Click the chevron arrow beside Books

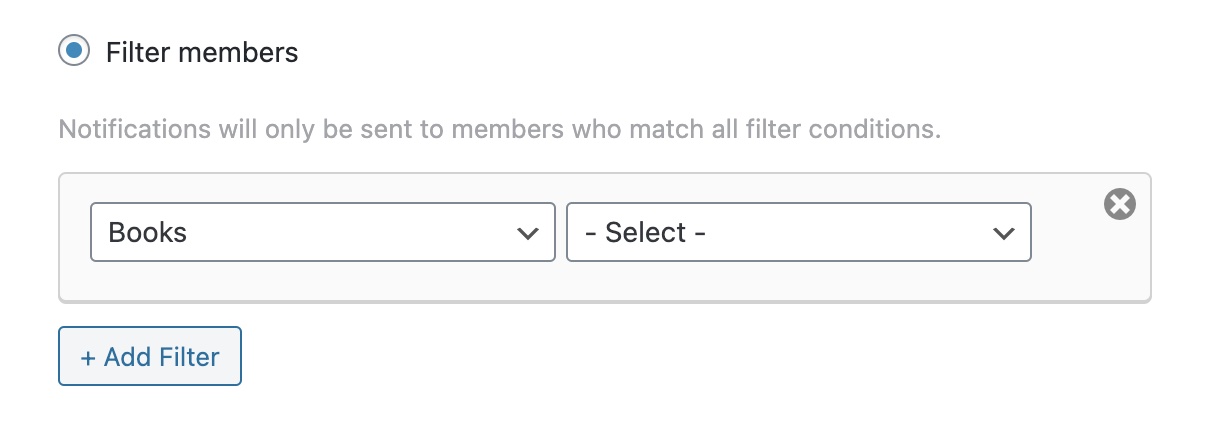pos(527,234)
